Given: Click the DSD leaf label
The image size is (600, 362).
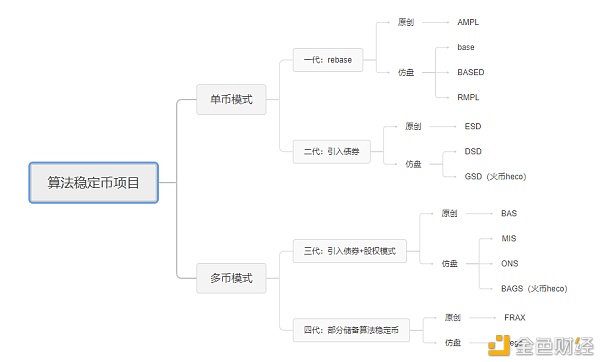Looking at the screenshot, I should (x=473, y=152).
